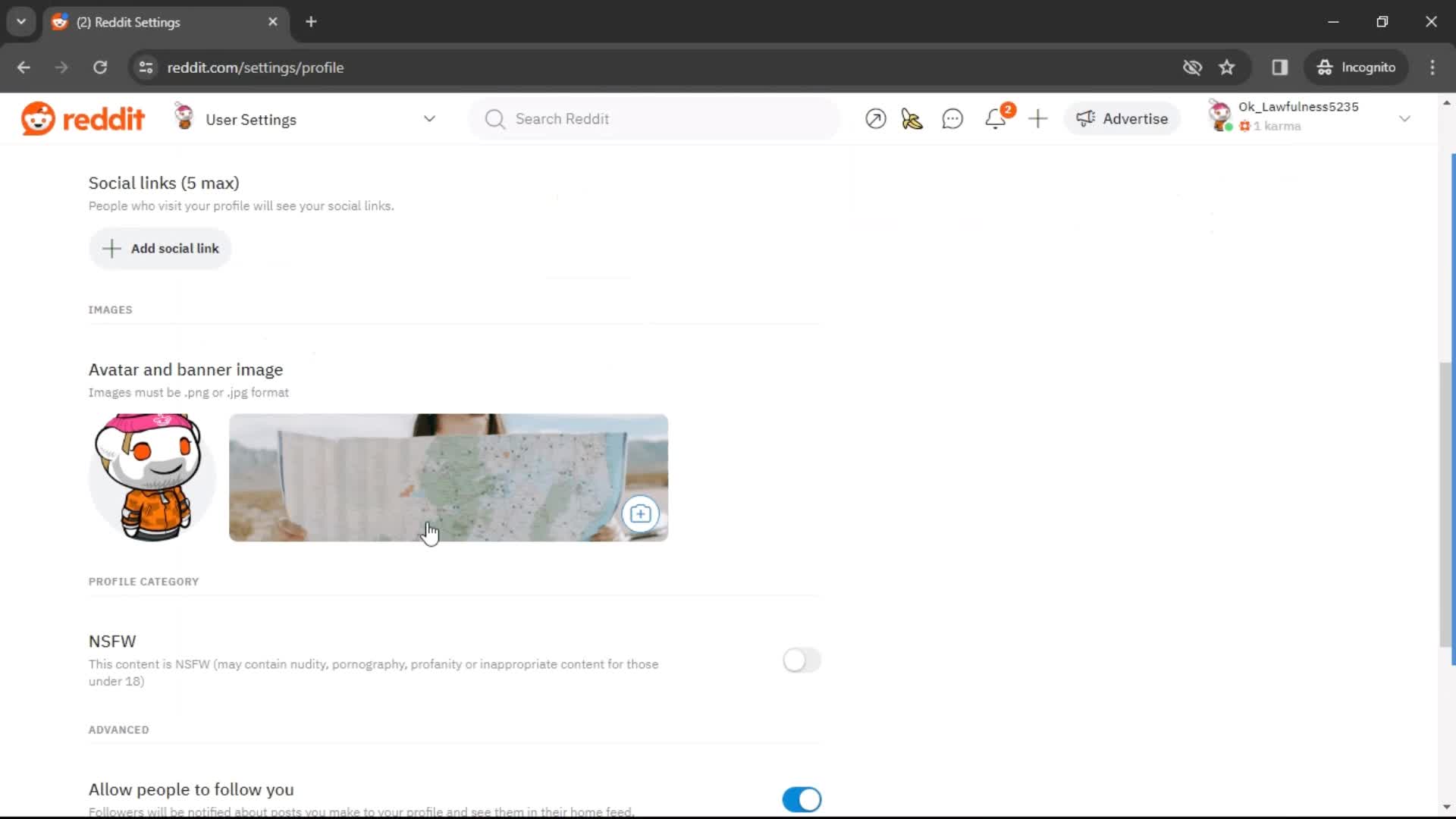Click the chat bubble messages icon
The width and height of the screenshot is (1456, 819).
click(x=952, y=119)
